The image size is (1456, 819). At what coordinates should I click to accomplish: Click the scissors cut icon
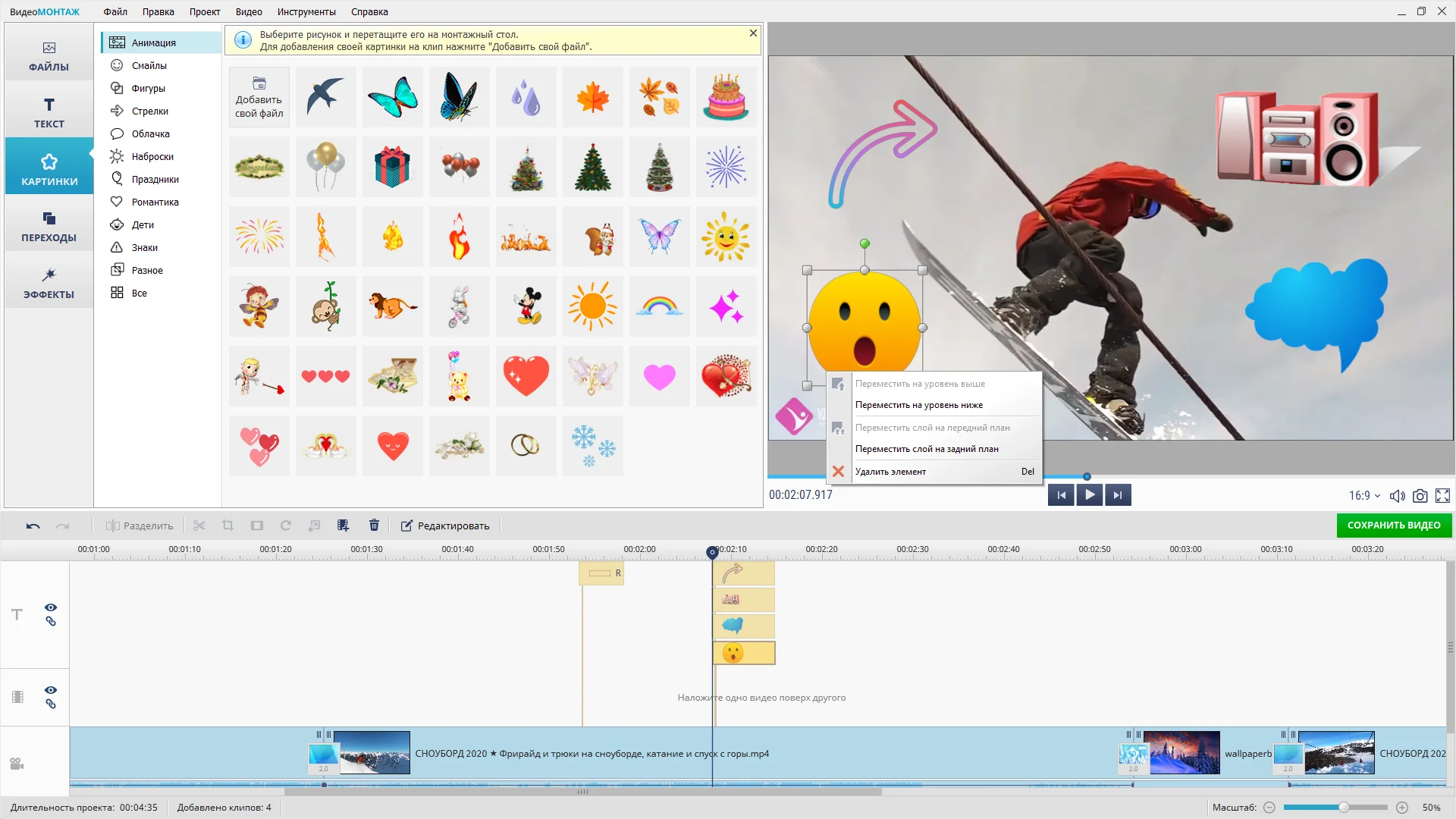[199, 526]
